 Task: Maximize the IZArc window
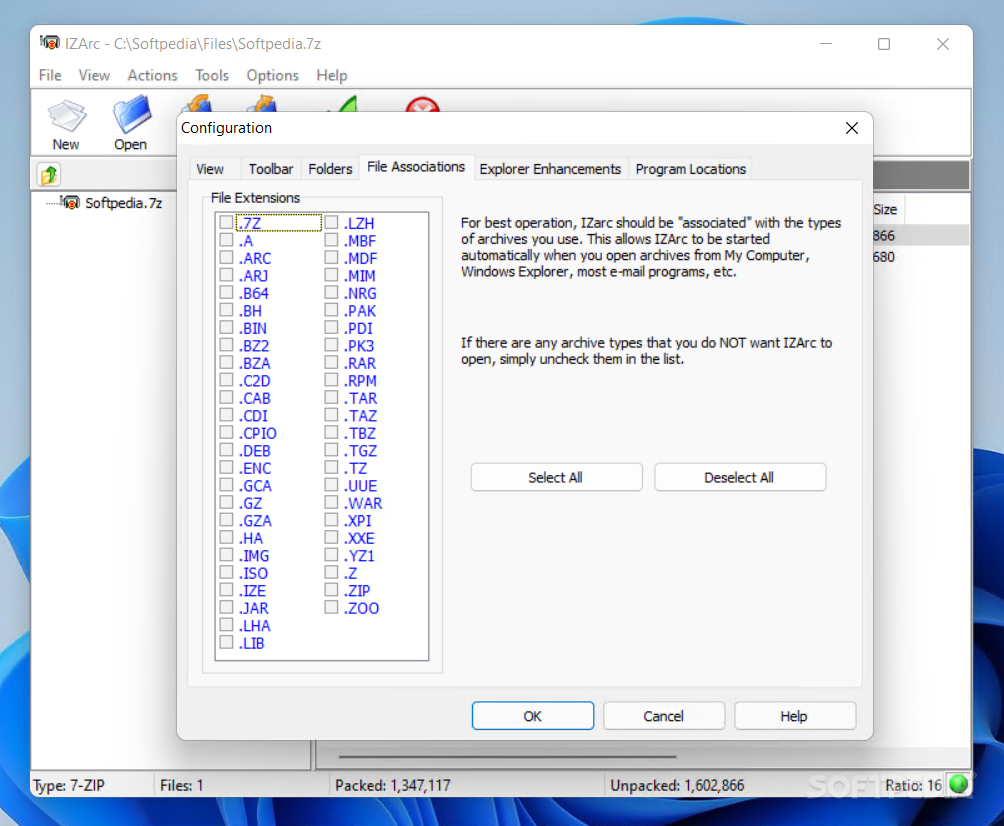pyautogui.click(x=884, y=44)
